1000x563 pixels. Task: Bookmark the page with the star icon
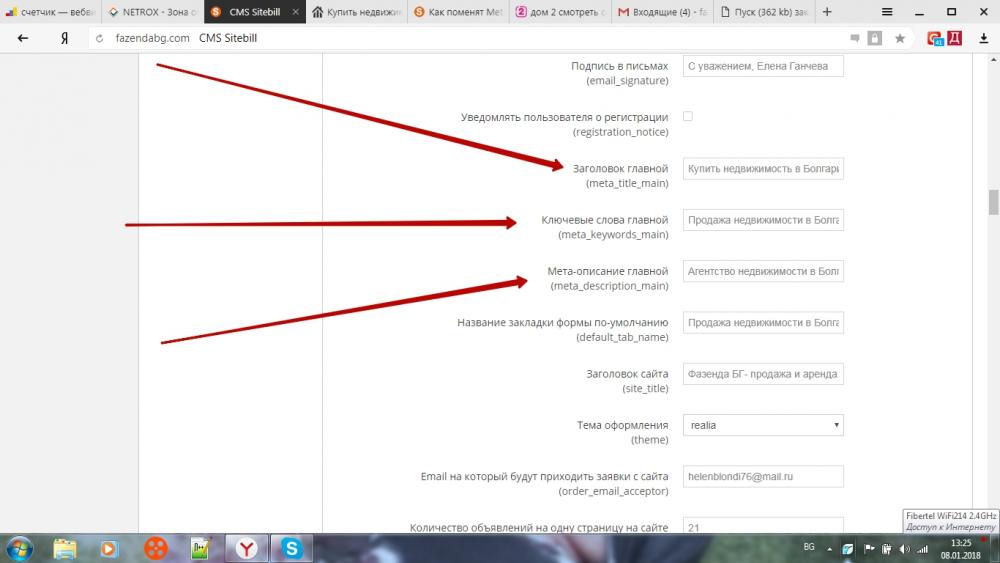click(900, 38)
